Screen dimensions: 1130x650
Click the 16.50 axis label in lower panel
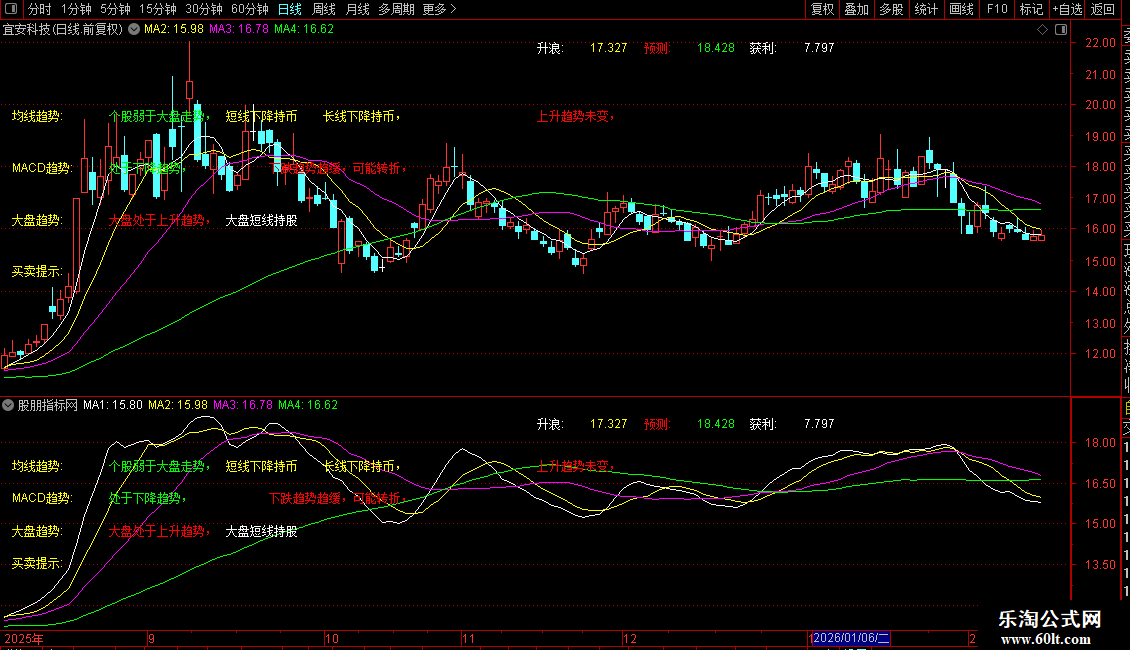coord(1100,484)
